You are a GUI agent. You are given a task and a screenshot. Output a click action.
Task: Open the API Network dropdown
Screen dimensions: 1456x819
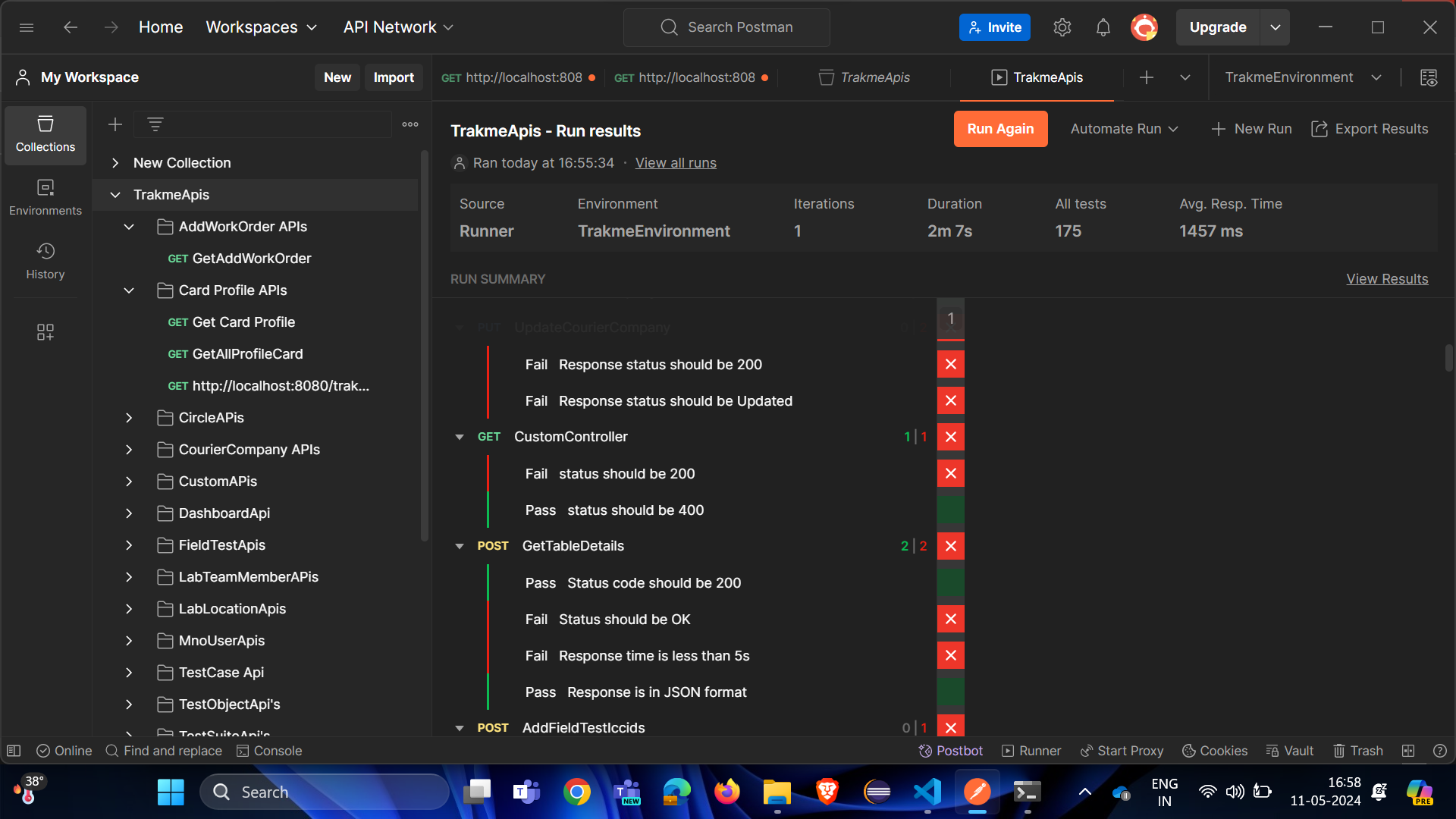click(x=398, y=27)
